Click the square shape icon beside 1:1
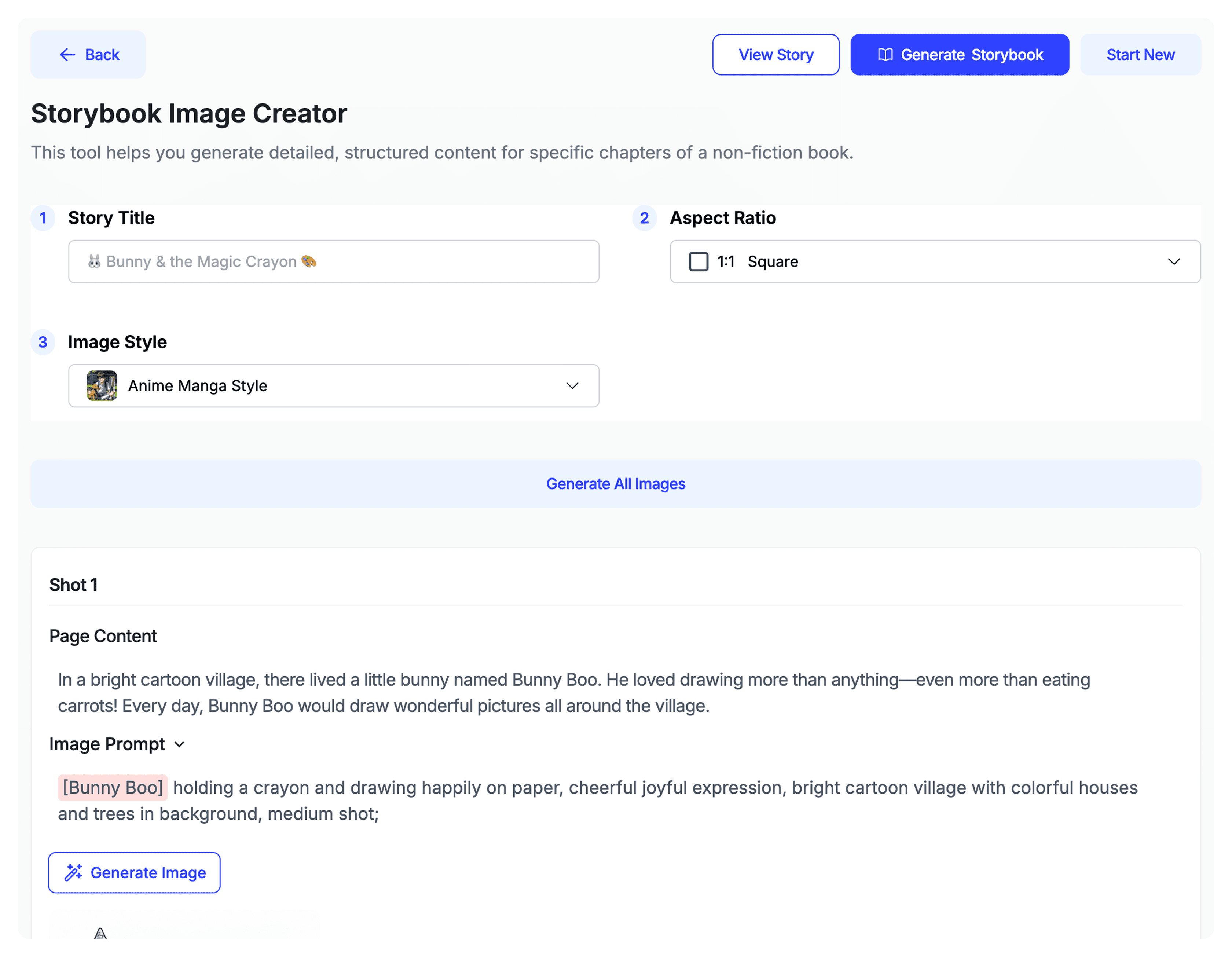Screen dimensions: 1232x956 pyautogui.click(x=698, y=262)
